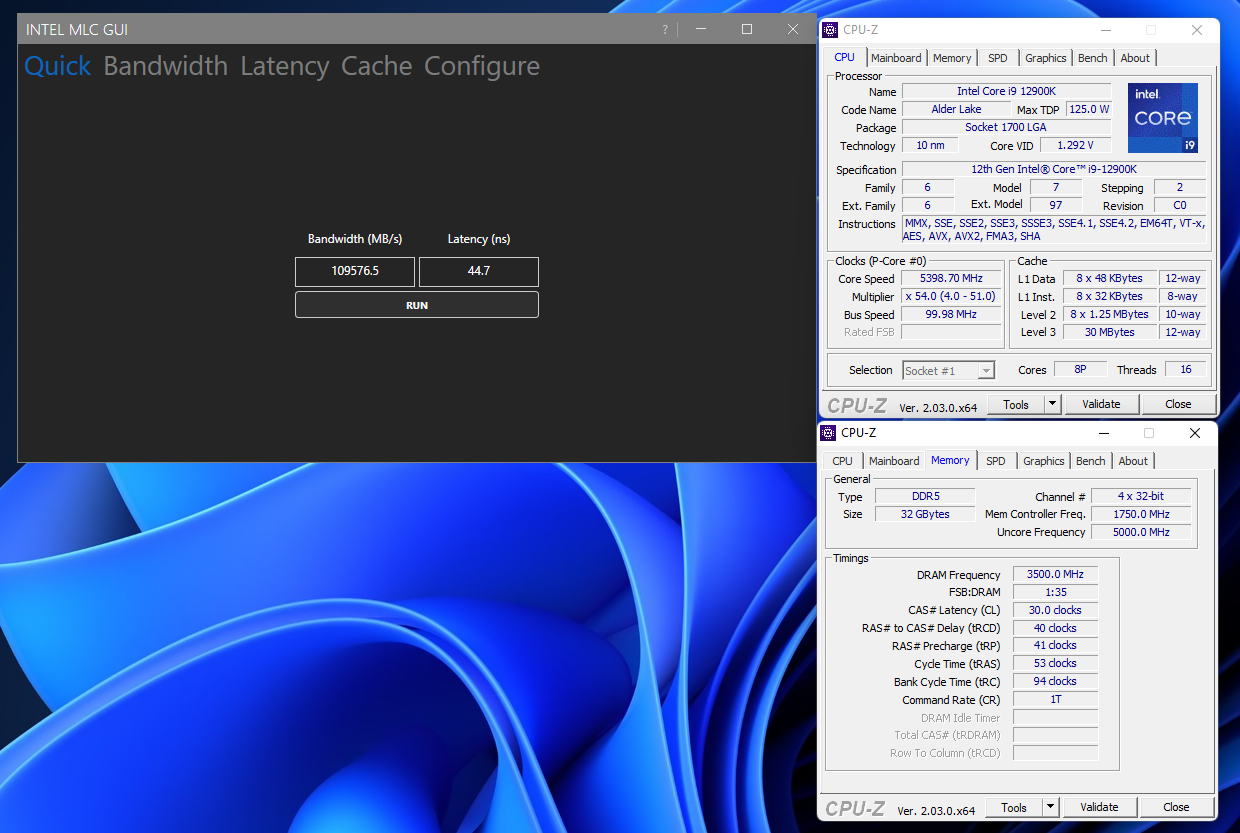1240x833 pixels.
Task: Click the Max TDP value 125.0 W
Action: 1089,109
